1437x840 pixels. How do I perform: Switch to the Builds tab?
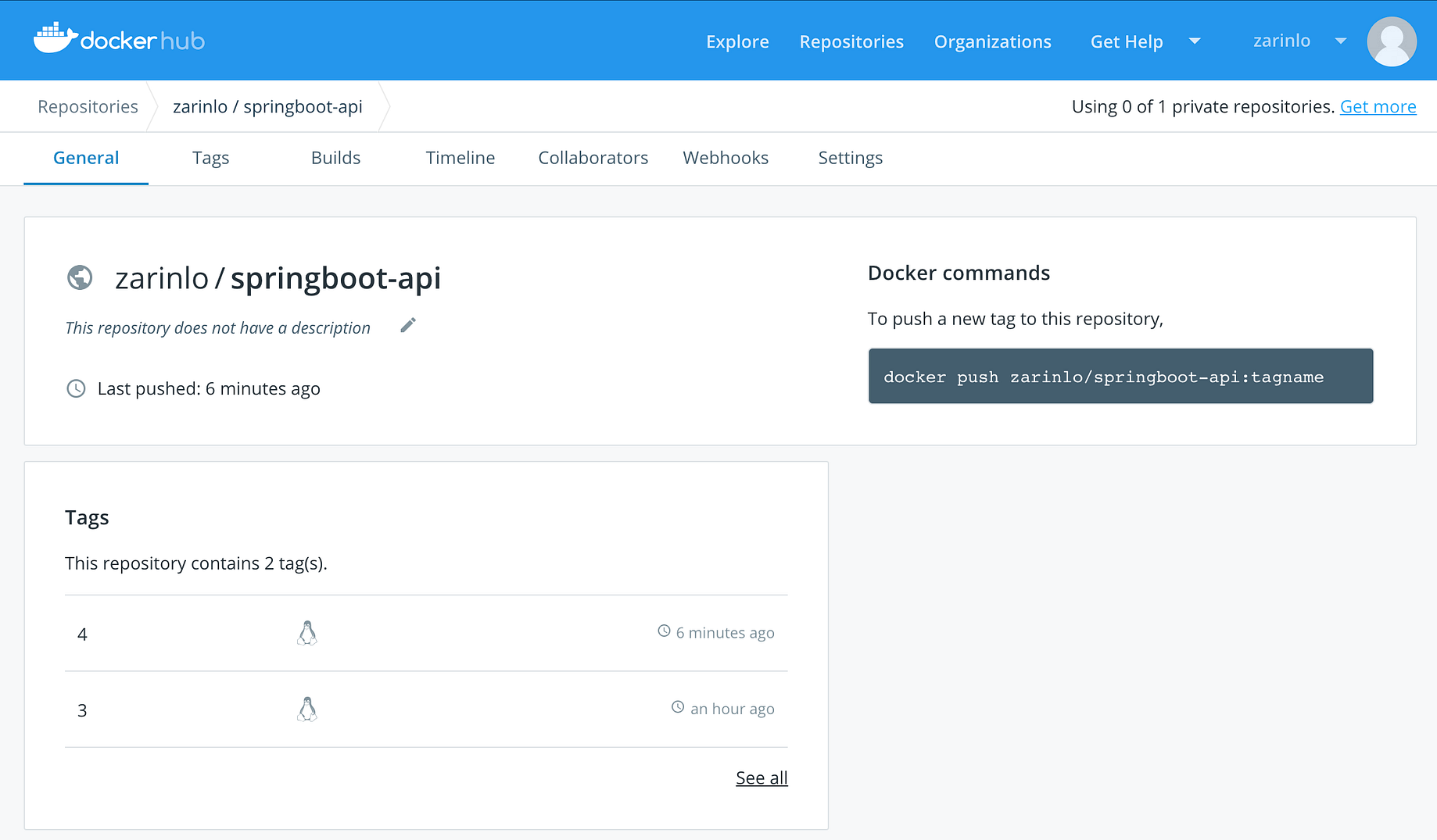[x=335, y=158]
